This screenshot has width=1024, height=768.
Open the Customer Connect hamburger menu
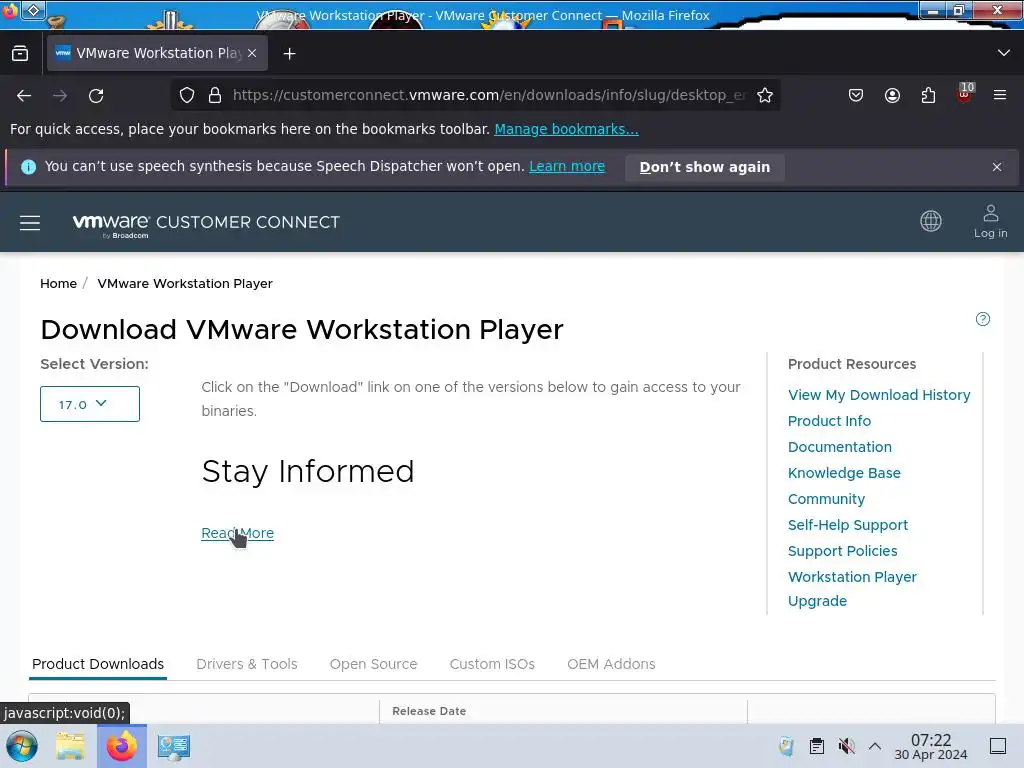coord(30,223)
